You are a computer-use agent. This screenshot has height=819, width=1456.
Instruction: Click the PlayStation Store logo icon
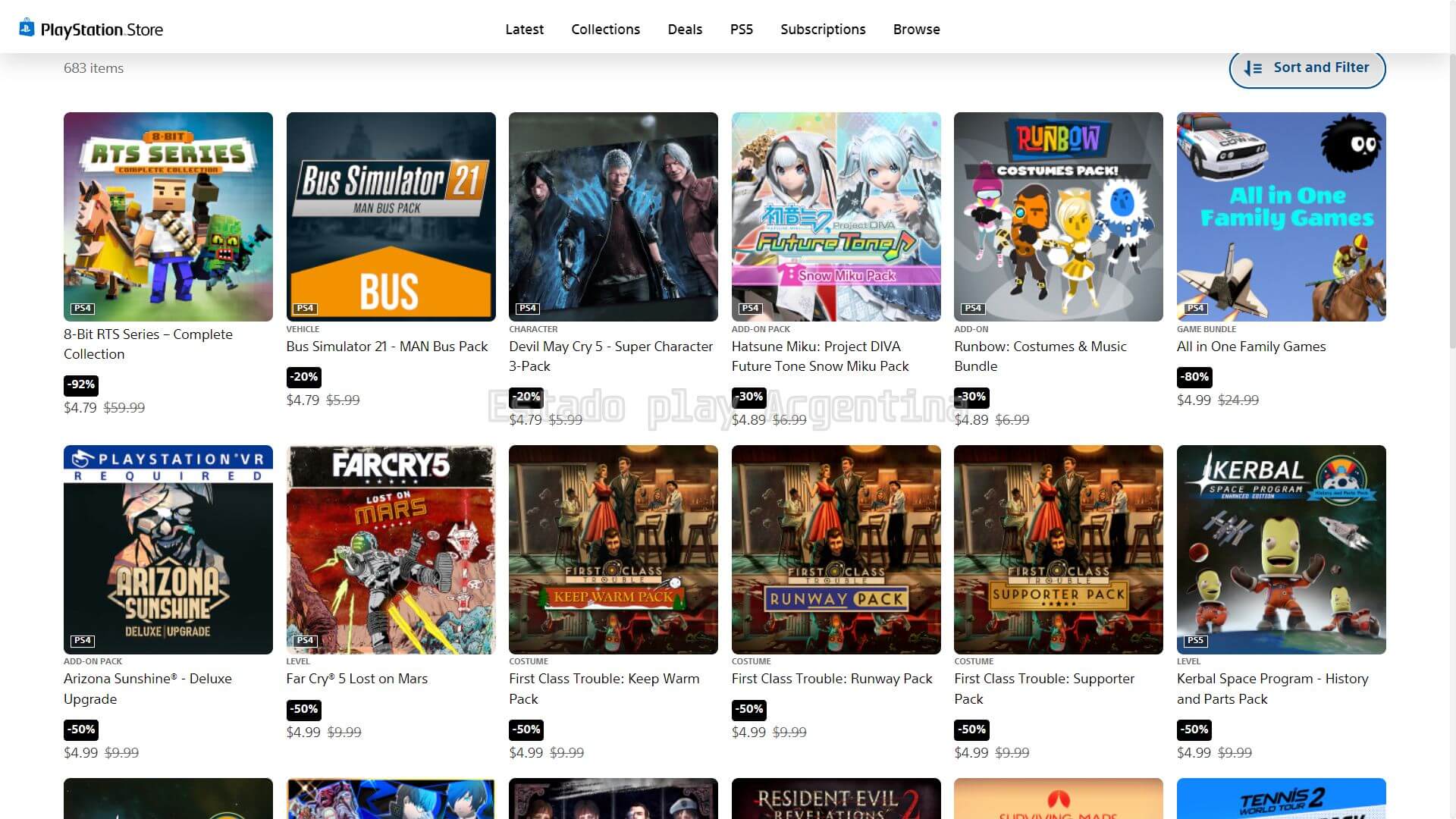point(27,28)
